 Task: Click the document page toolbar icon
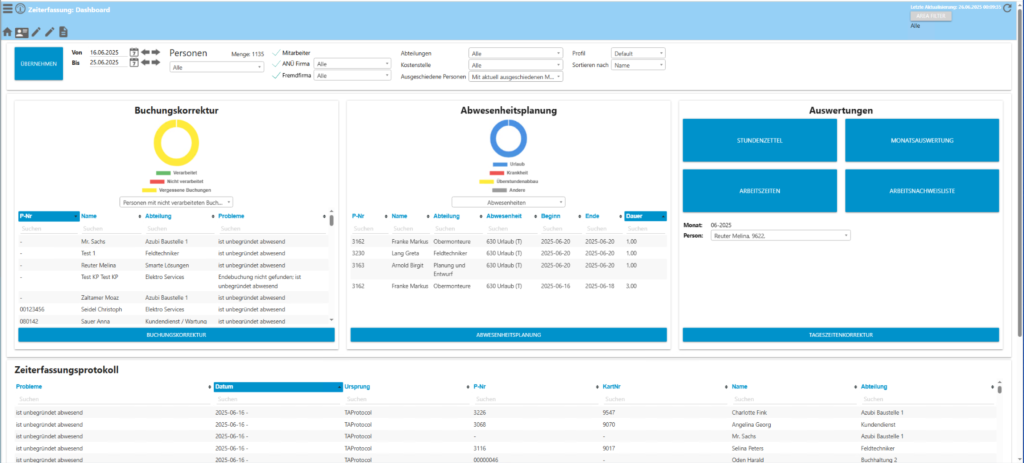tap(63, 32)
